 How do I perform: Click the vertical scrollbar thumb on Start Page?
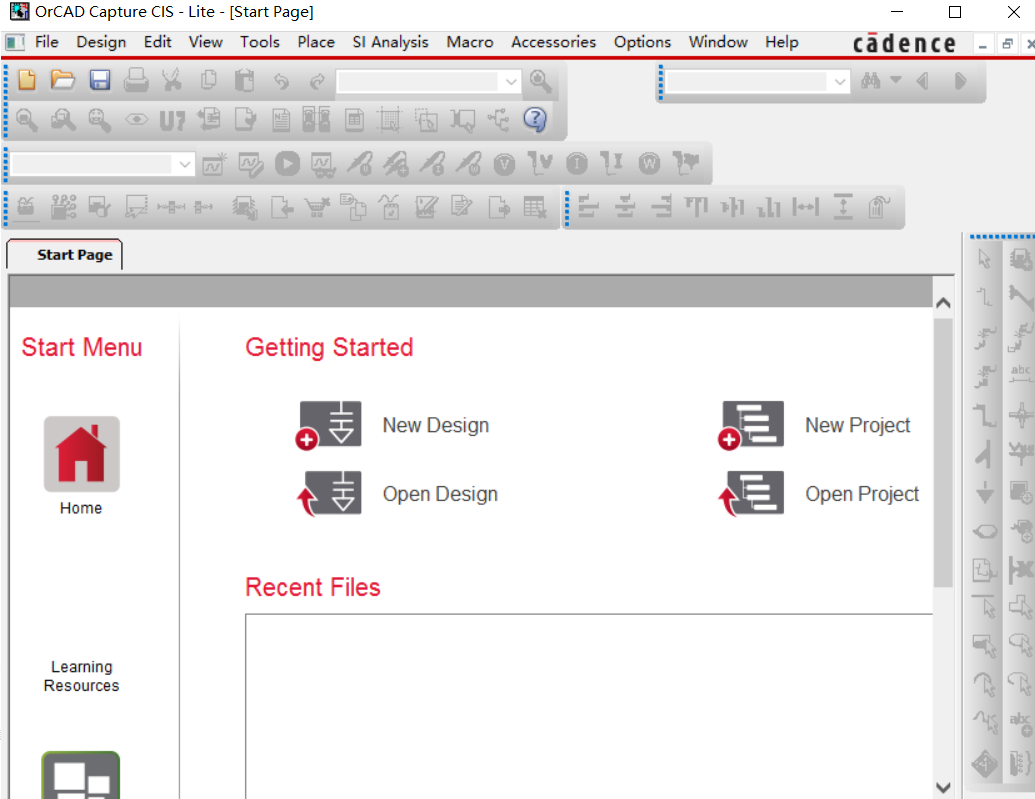pos(943,452)
